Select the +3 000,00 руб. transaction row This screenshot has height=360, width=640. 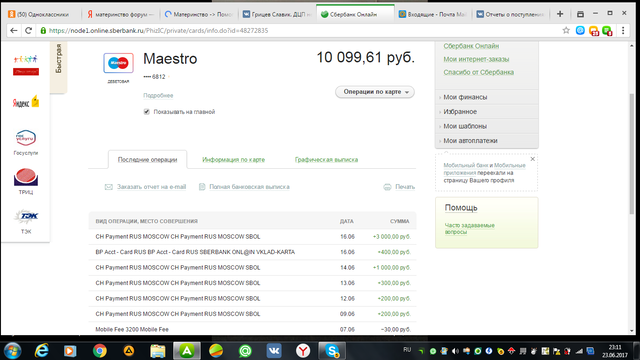click(253, 237)
